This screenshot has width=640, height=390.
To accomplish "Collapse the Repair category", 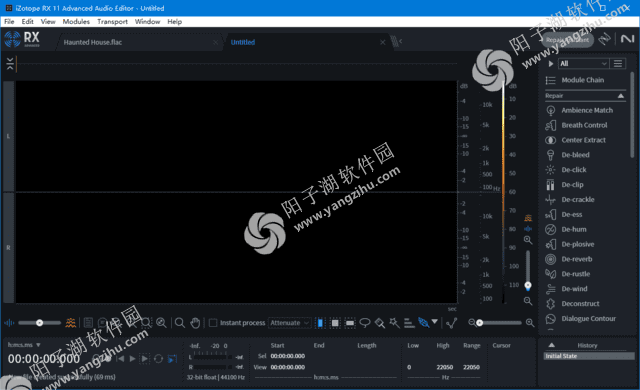I will [x=620, y=96].
